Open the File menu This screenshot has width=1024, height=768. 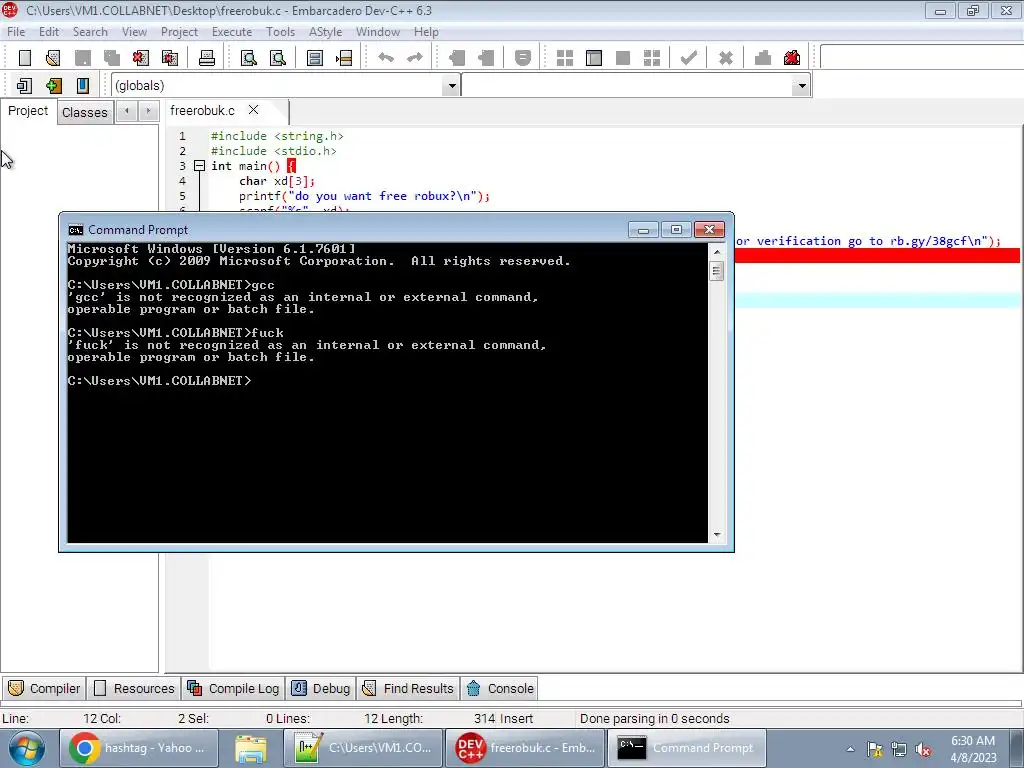pos(16,32)
